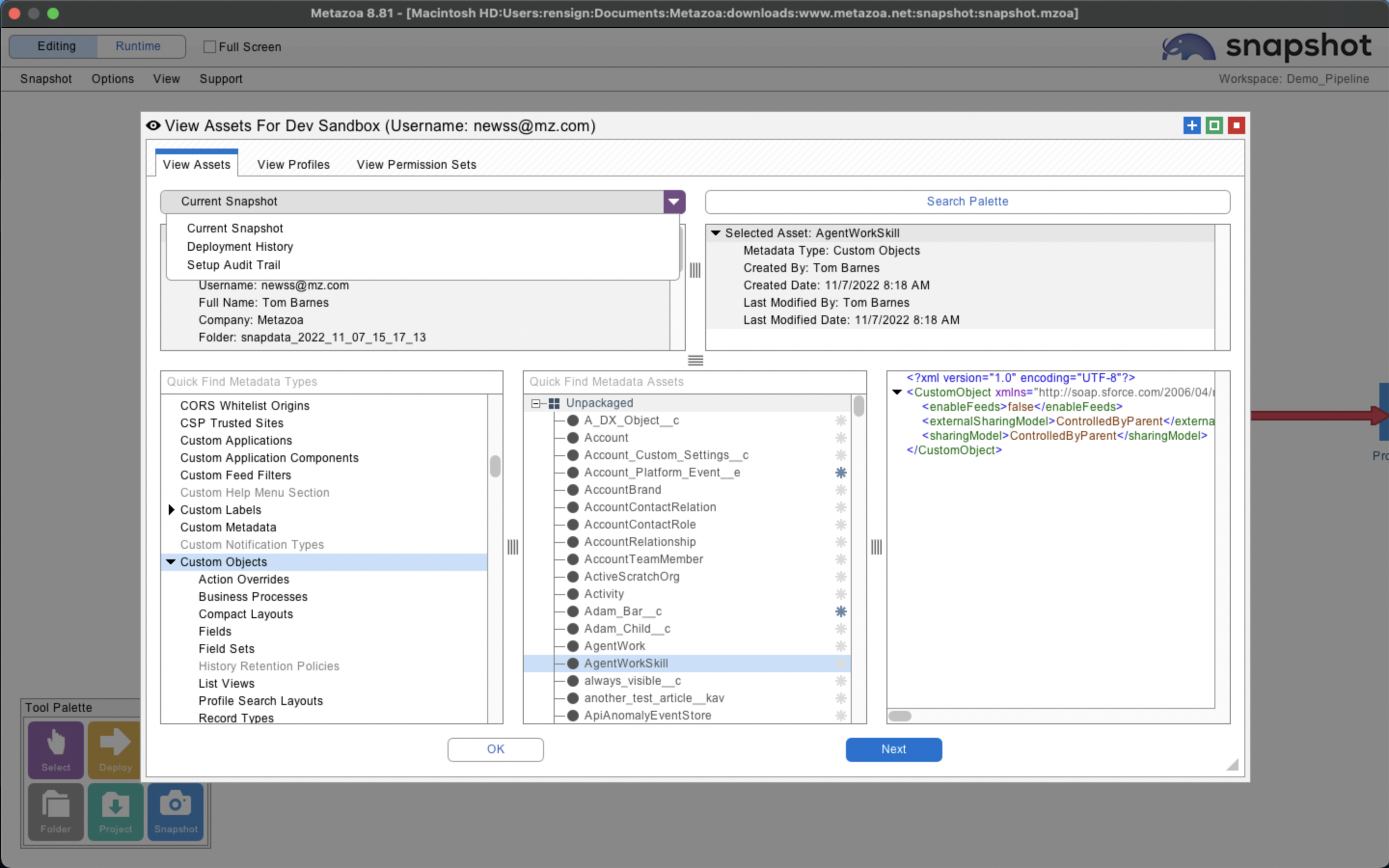Click the bullet icon next to Activity

point(572,594)
